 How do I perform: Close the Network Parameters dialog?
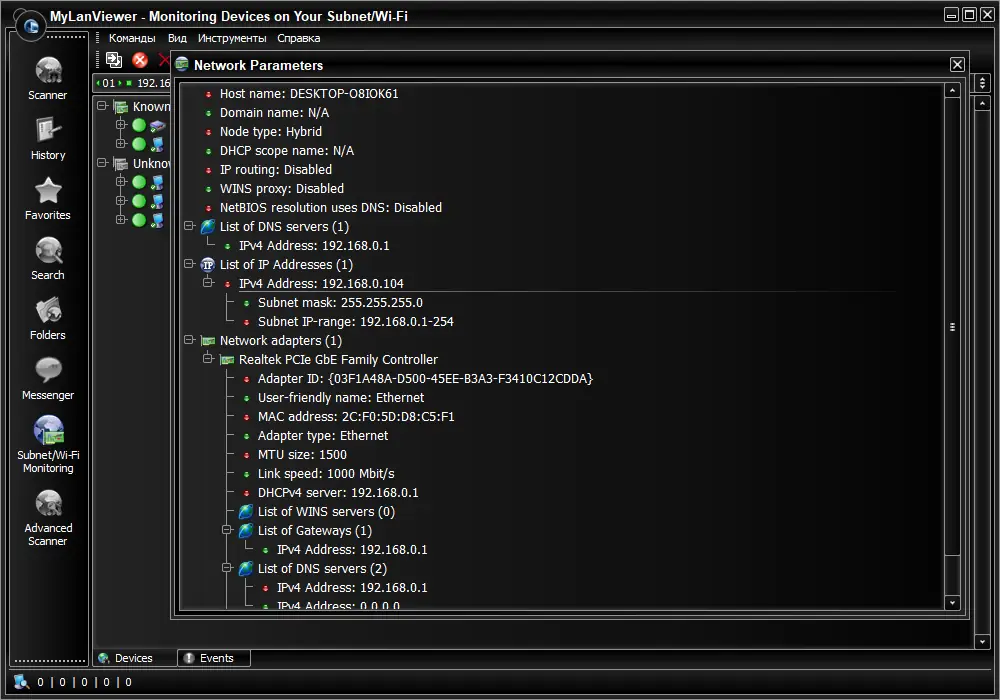[x=957, y=64]
